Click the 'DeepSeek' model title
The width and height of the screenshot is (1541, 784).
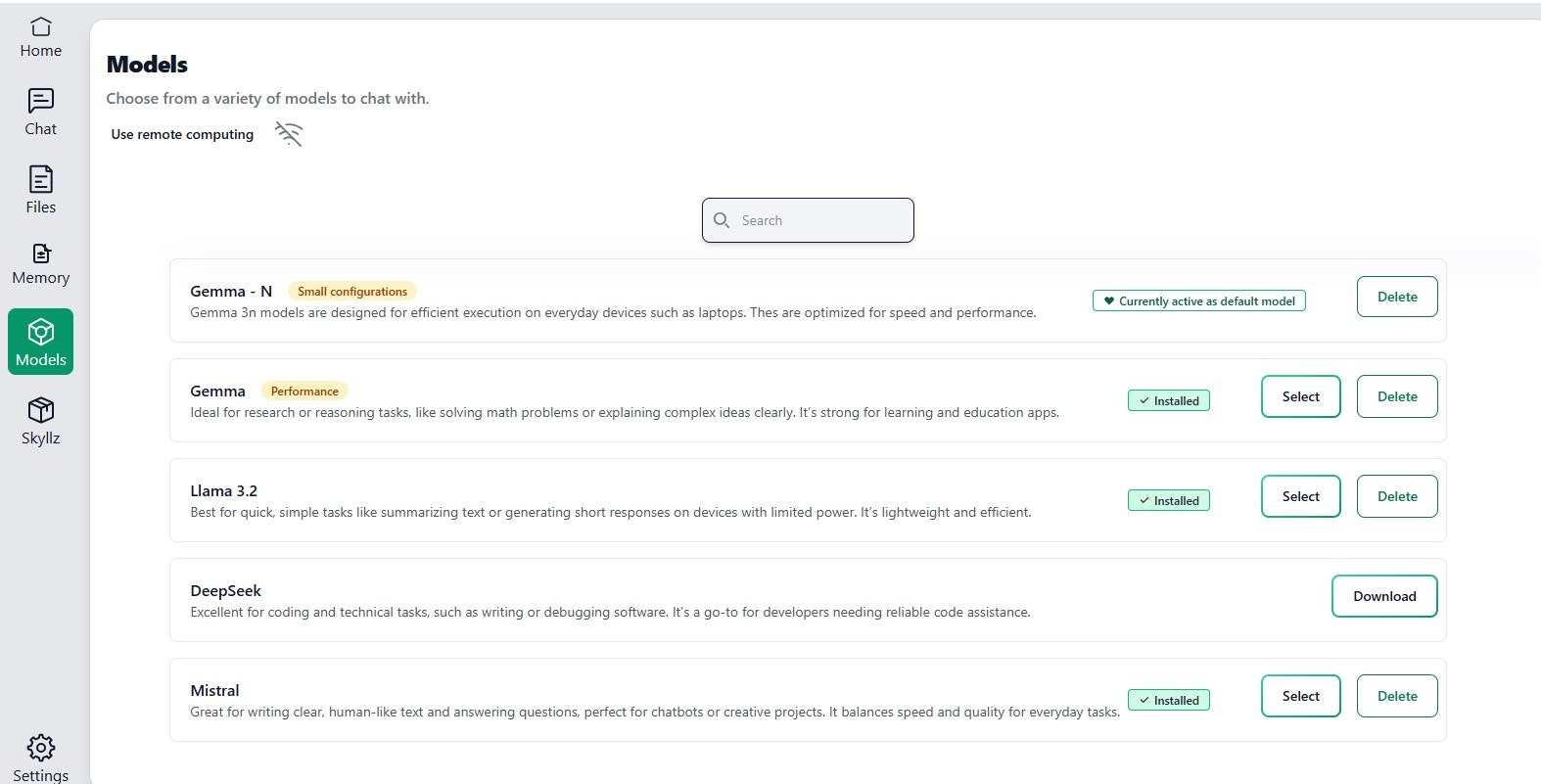click(226, 591)
